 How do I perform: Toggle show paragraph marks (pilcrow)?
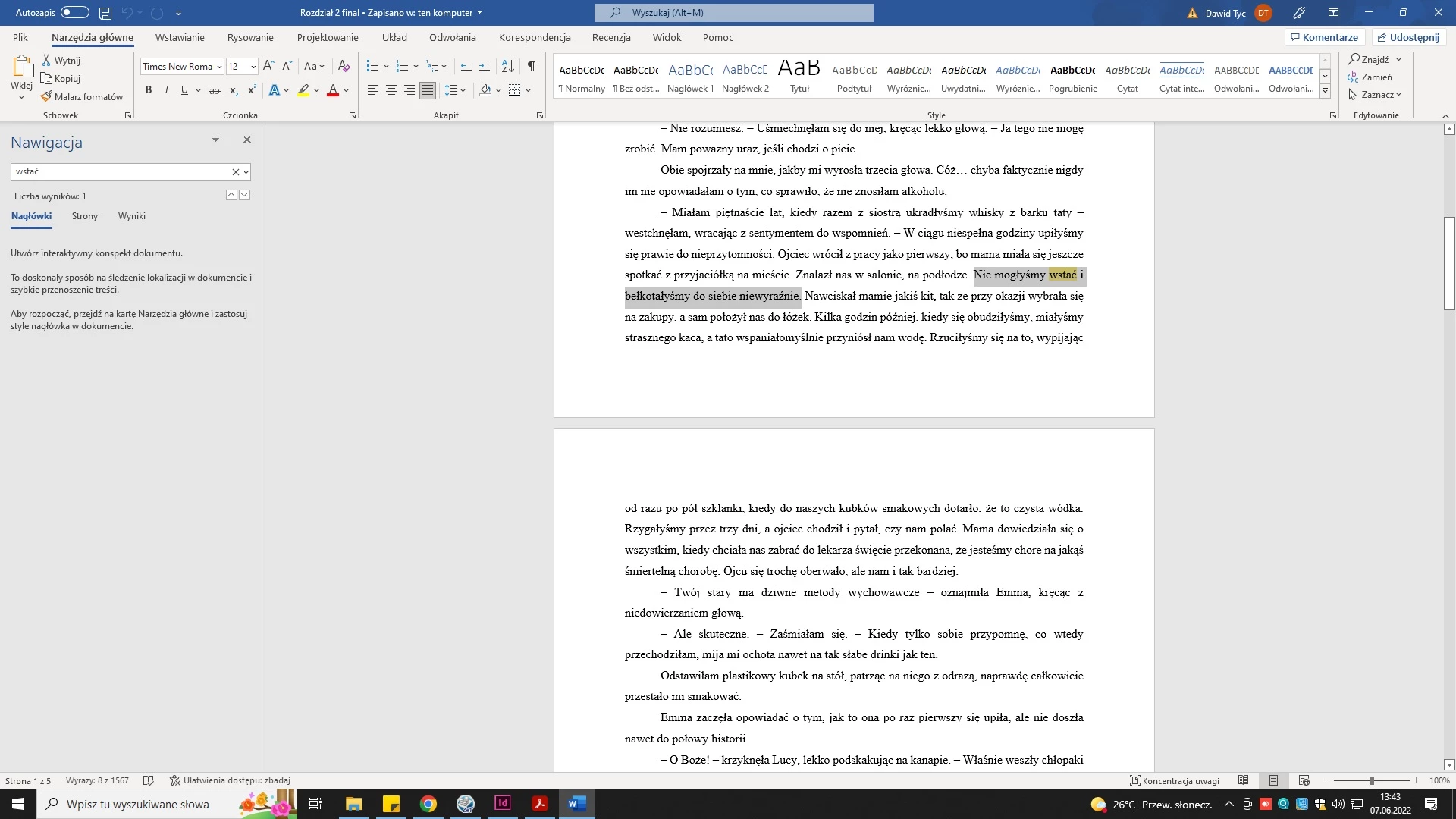[532, 66]
